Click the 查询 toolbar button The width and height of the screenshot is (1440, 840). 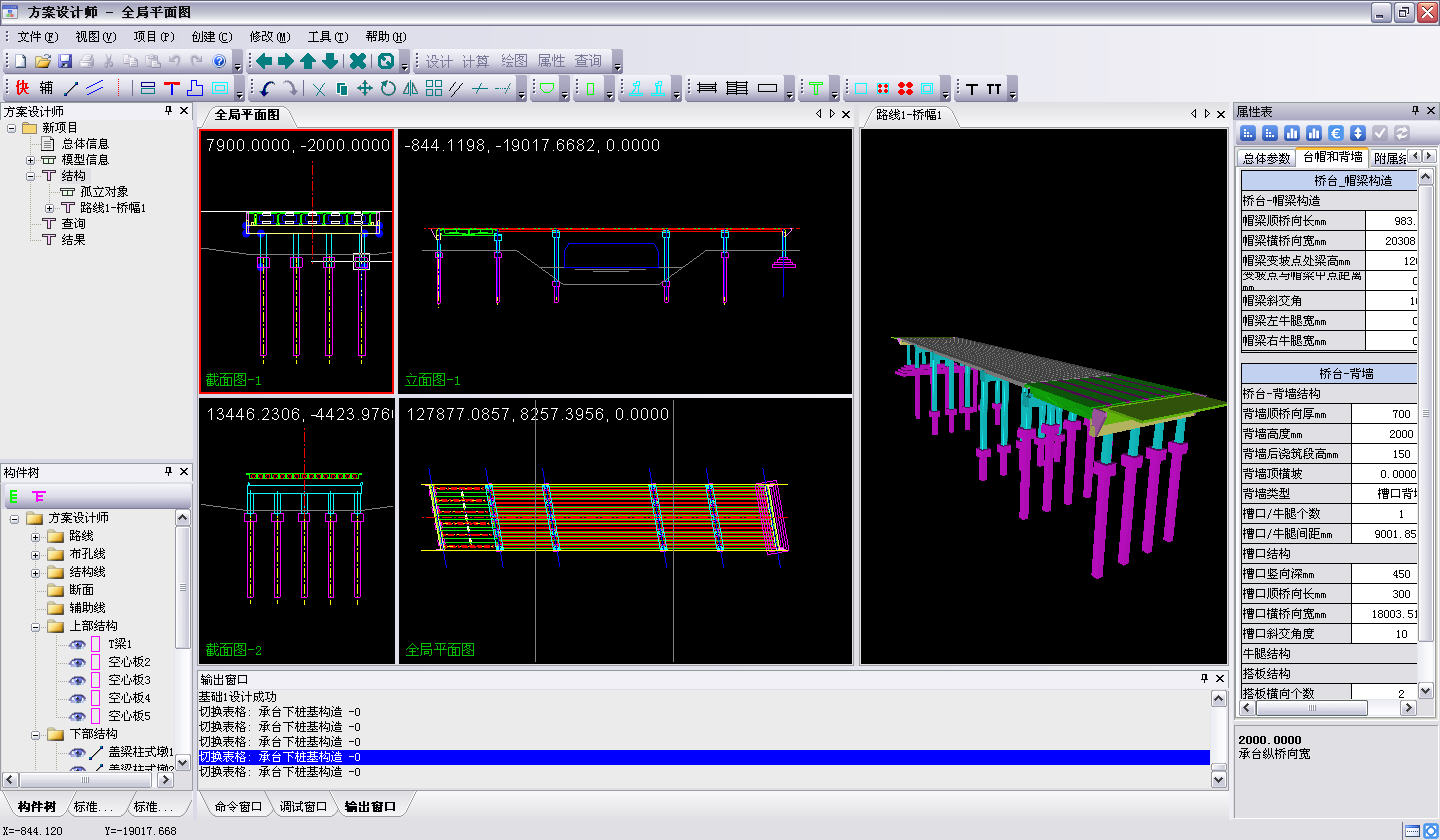tap(588, 61)
